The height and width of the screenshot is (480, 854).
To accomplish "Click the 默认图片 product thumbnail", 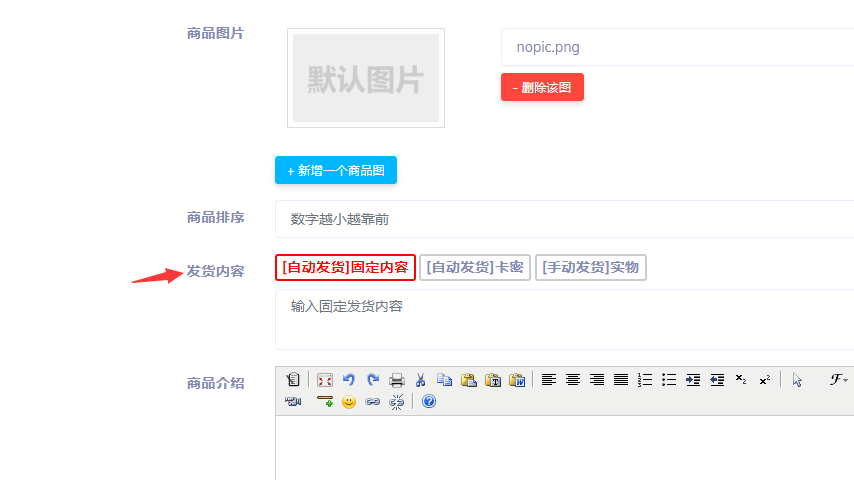I will coord(366,78).
